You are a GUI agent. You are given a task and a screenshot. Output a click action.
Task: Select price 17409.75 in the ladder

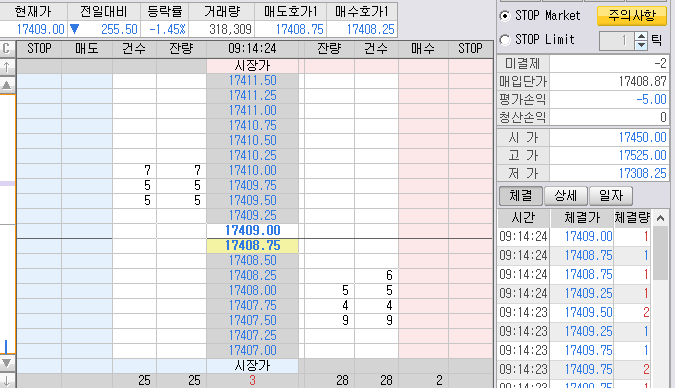pyautogui.click(x=252, y=186)
